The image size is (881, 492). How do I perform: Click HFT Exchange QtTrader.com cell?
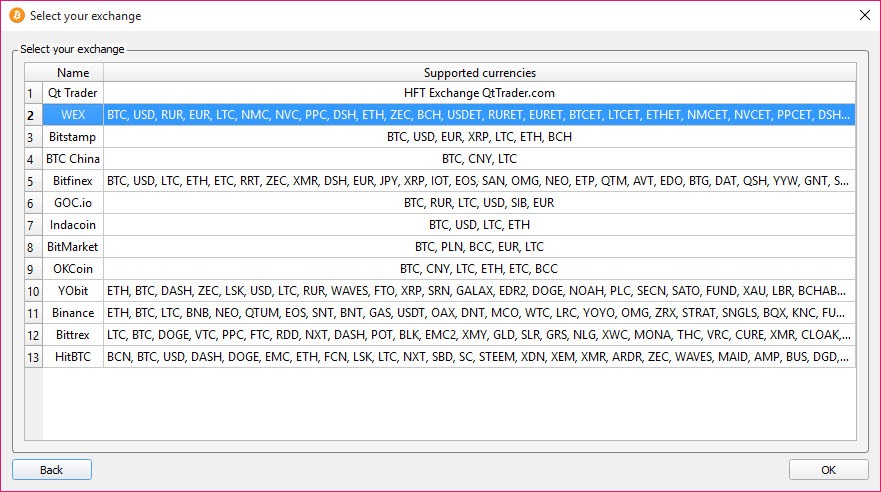click(480, 93)
